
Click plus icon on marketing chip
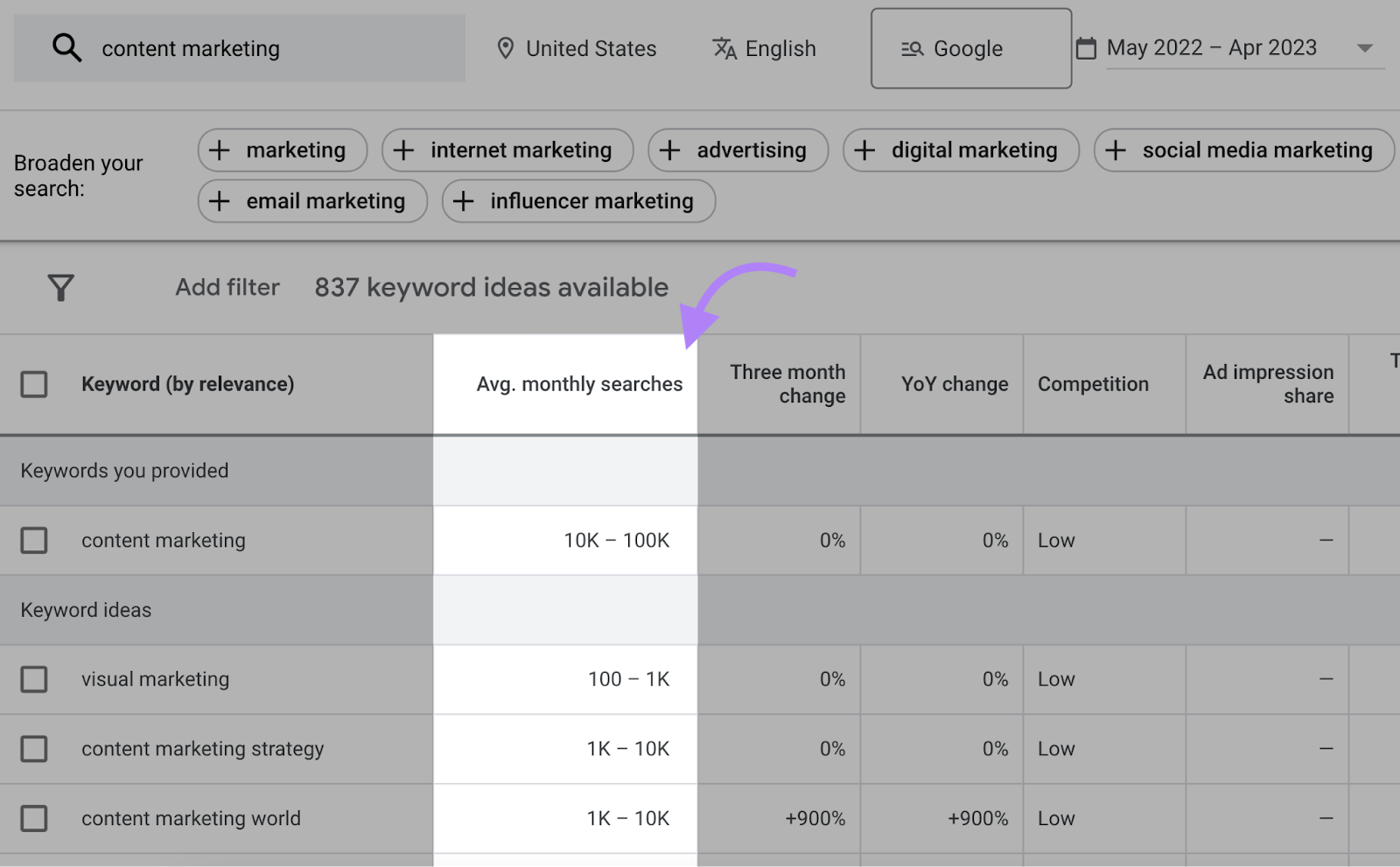220,150
